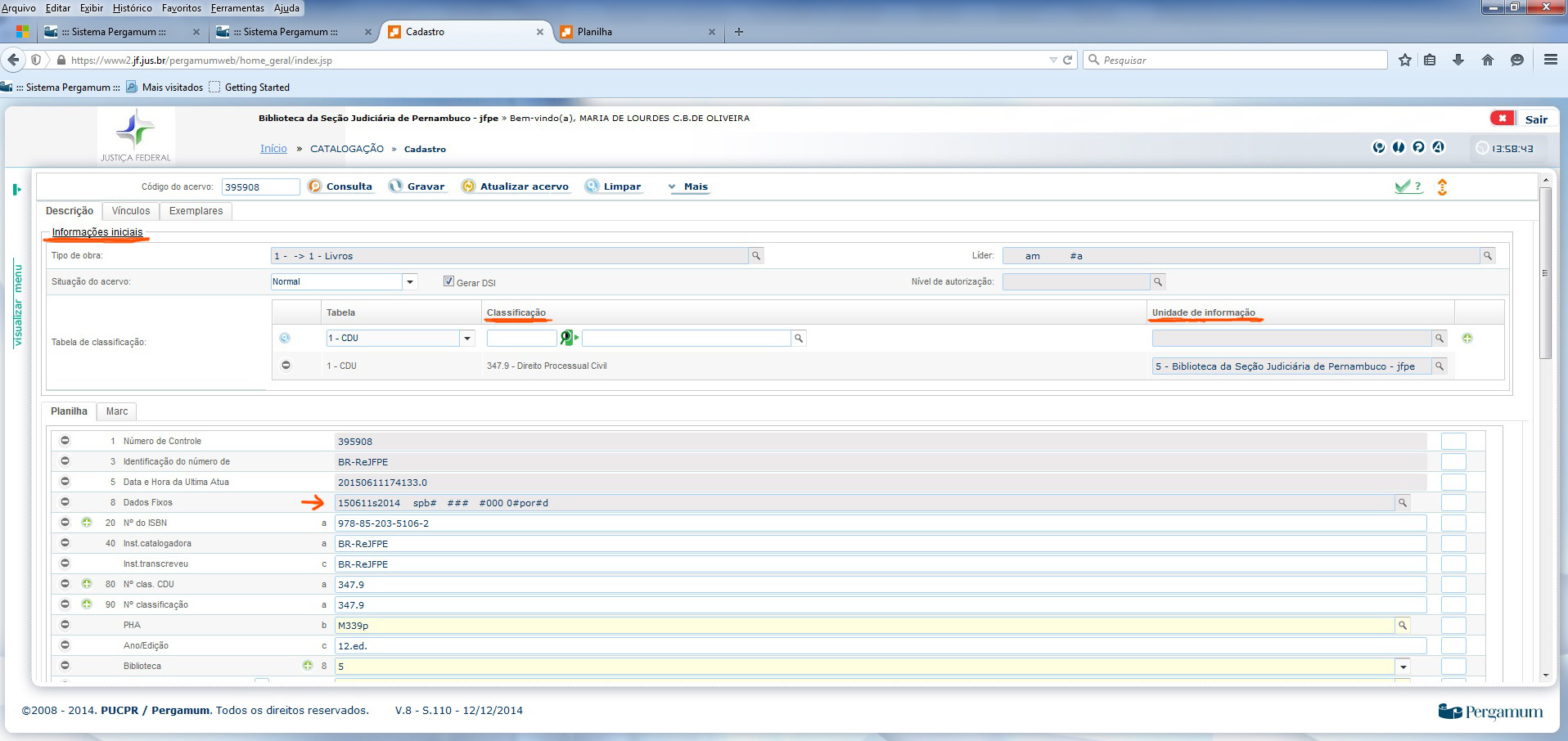This screenshot has width=1568, height=741.
Task: Click the Código do acervo input field
Action: 260,187
